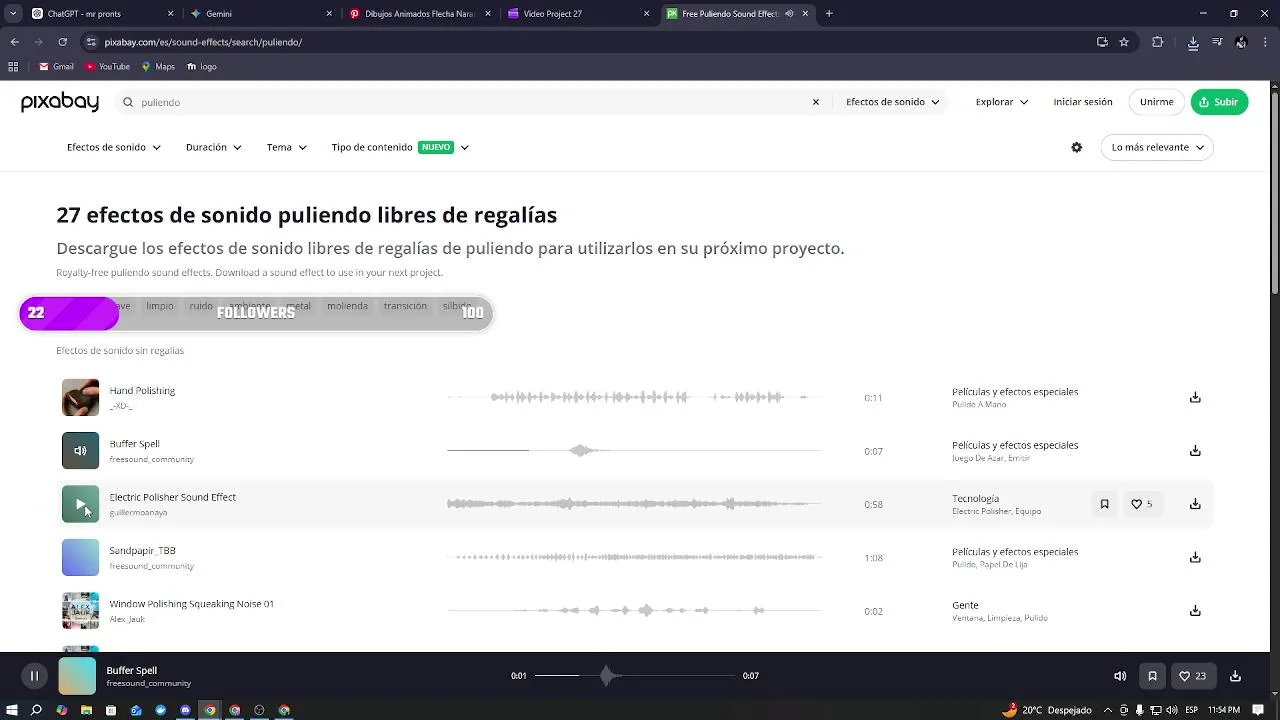The image size is (1280, 720).
Task: Click the Buffer Spell speaker thumbnail
Action: (80, 451)
